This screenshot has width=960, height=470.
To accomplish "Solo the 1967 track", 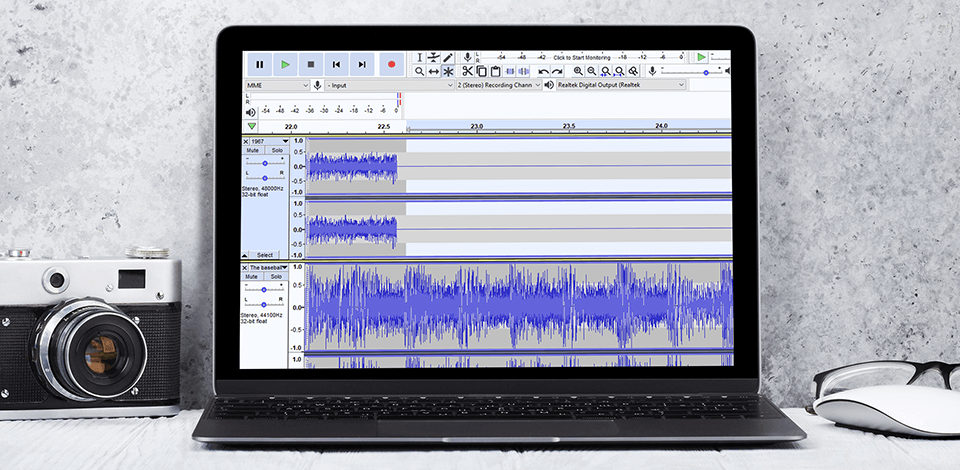I will click(276, 151).
